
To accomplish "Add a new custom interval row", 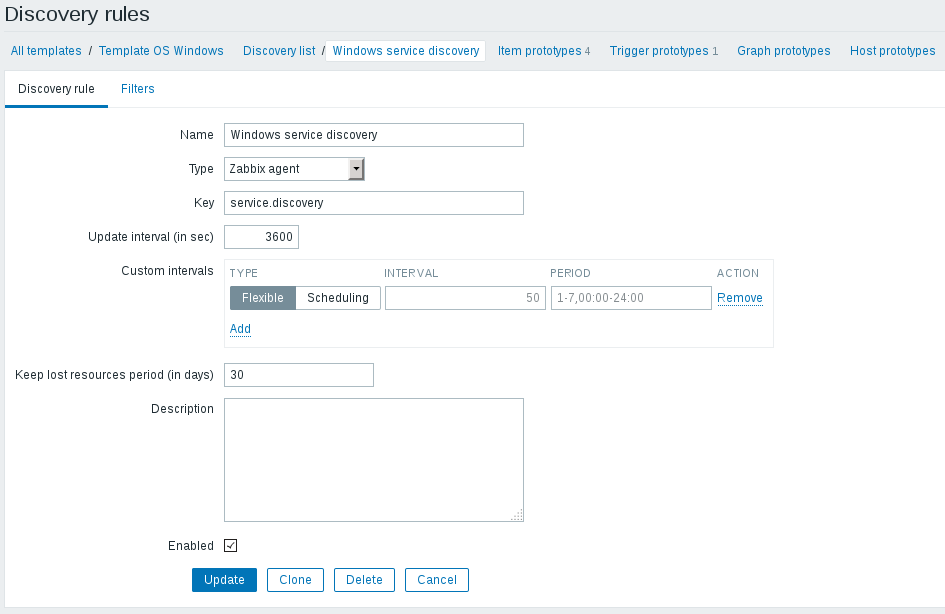I will pyautogui.click(x=240, y=328).
